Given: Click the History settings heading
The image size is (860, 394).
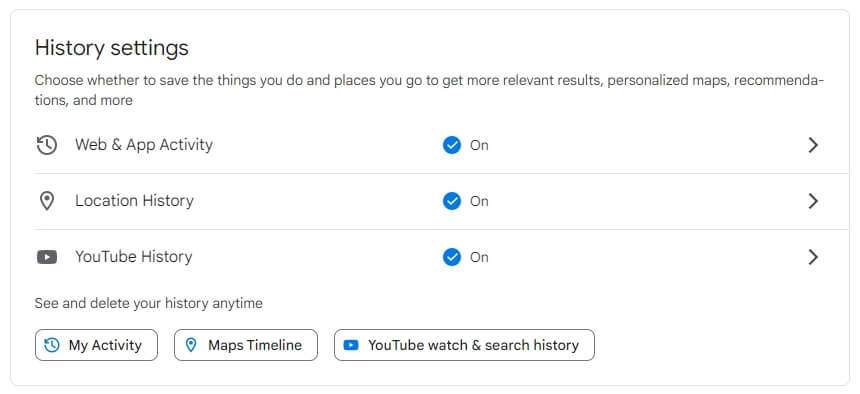Looking at the screenshot, I should 111,48.
